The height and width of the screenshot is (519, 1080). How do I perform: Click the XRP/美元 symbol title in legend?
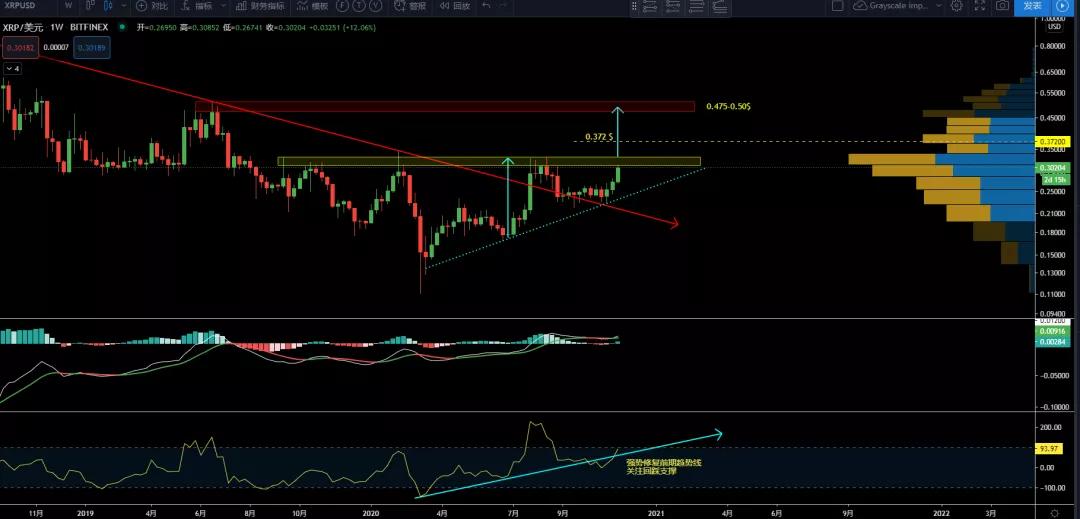(x=23, y=28)
